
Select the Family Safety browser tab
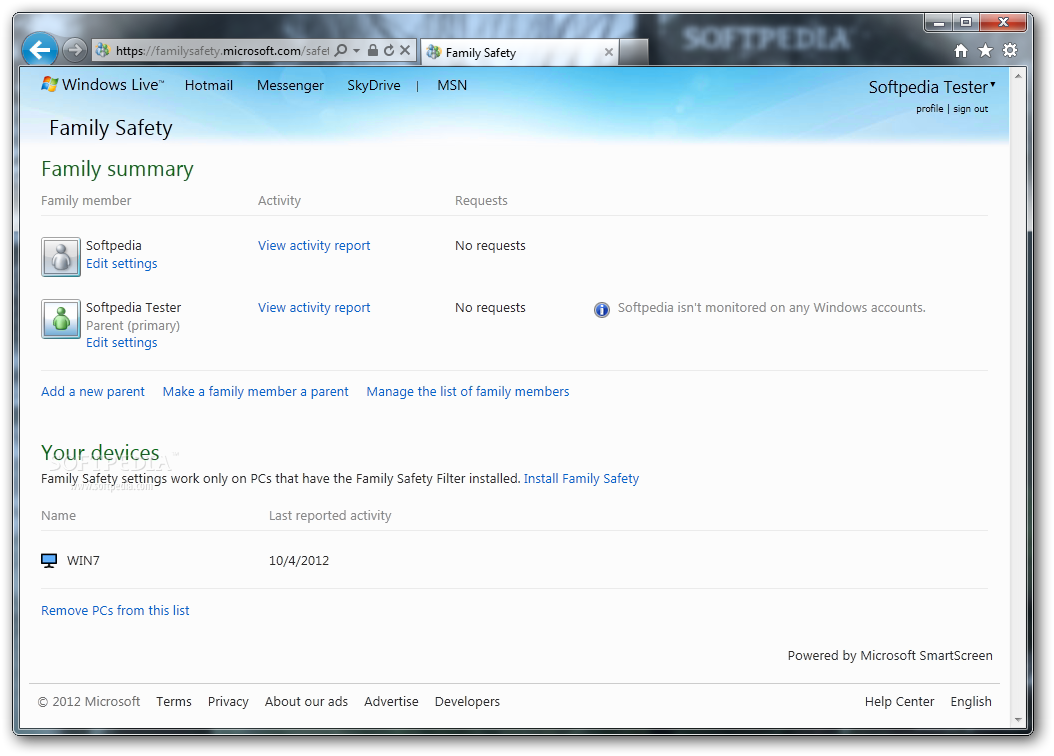(x=520, y=52)
